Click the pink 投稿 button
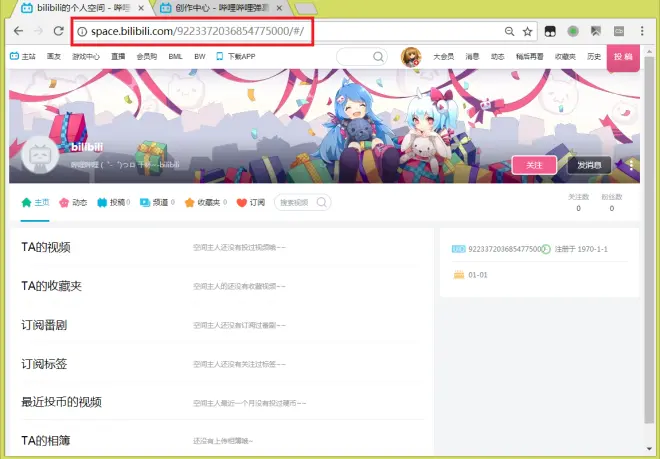Image resolution: width=660 pixels, height=459 pixels. pyautogui.click(x=623, y=57)
